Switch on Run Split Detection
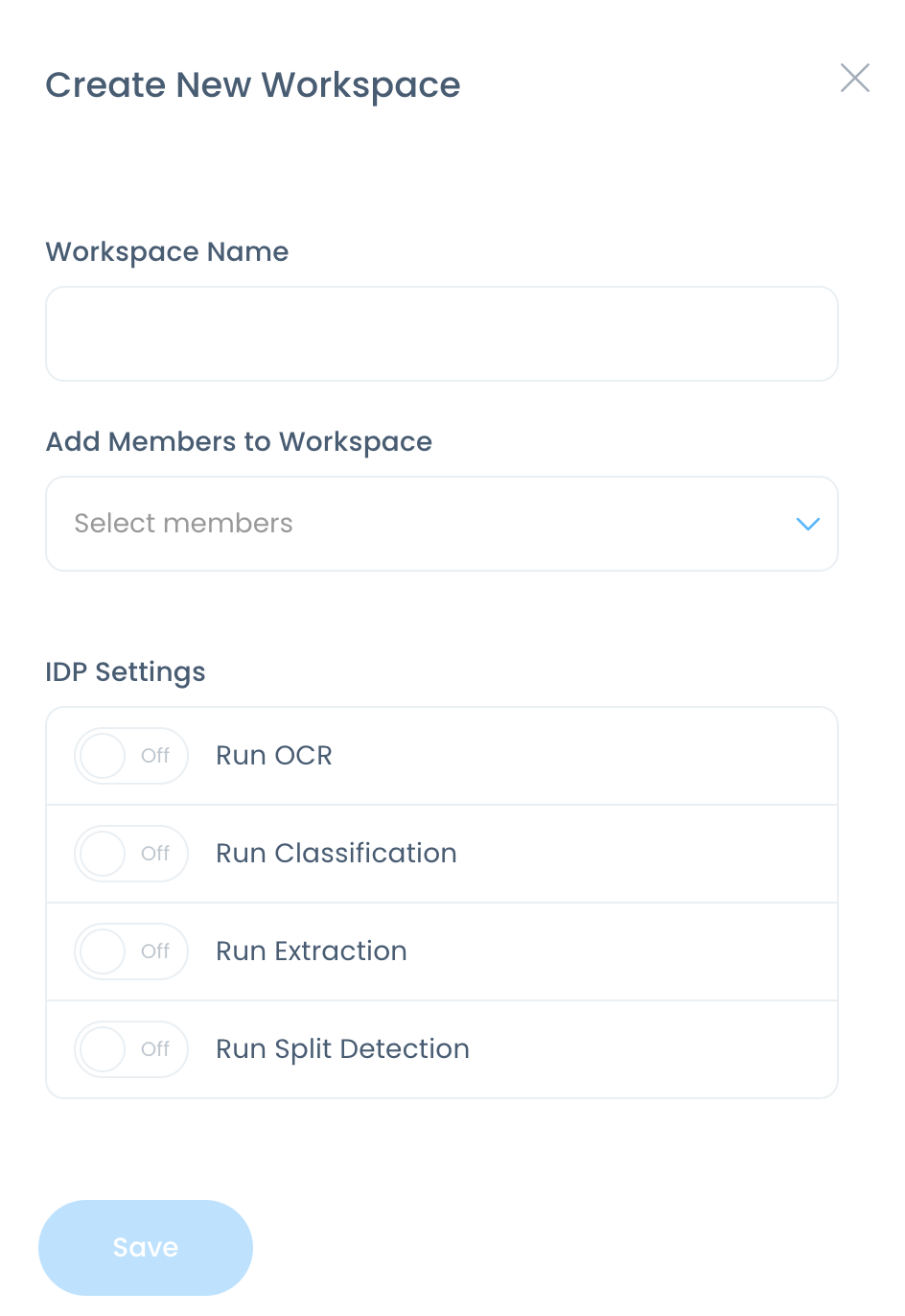 [x=131, y=1049]
